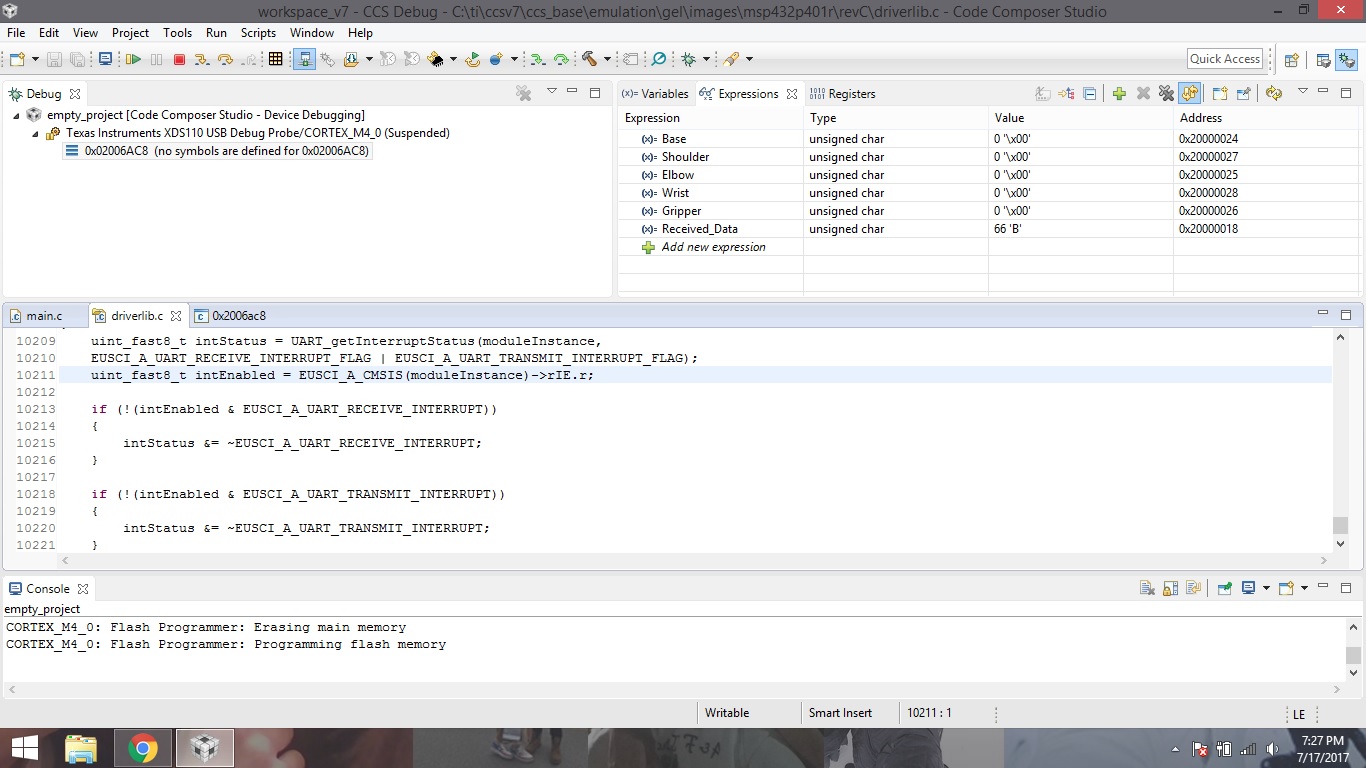Switch to the Registers tab
Image resolution: width=1366 pixels, height=768 pixels.
(842, 94)
